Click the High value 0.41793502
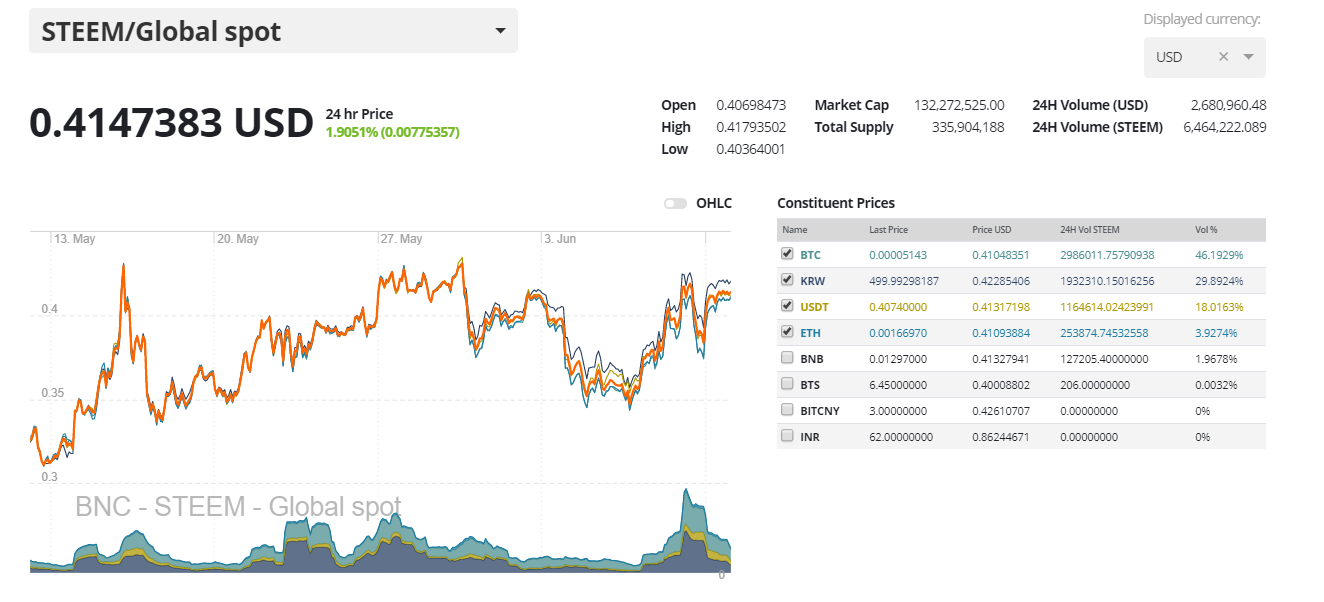 (751, 127)
